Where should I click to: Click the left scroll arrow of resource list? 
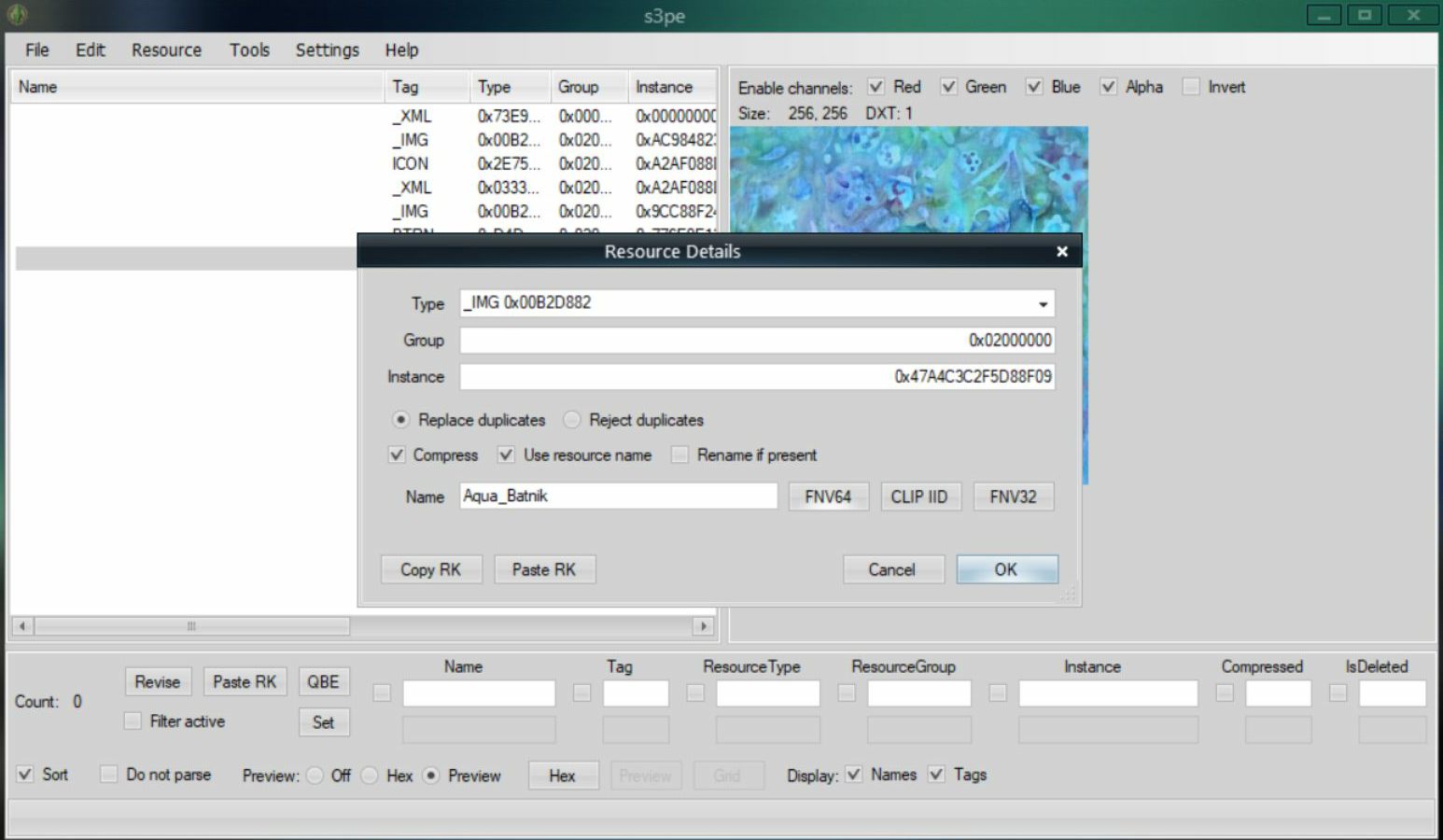pos(22,625)
